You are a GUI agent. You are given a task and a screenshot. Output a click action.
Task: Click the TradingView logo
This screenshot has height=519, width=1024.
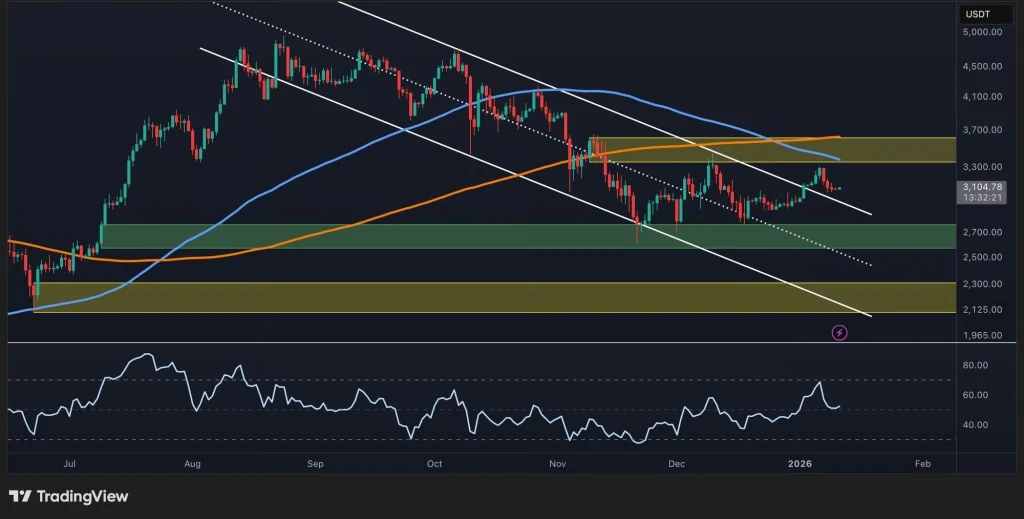[69, 497]
